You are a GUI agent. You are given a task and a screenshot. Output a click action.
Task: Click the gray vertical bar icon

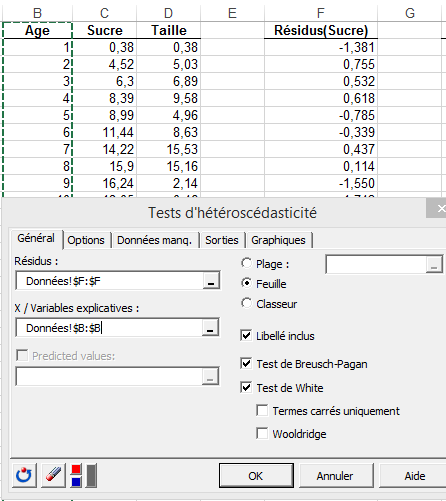91,475
